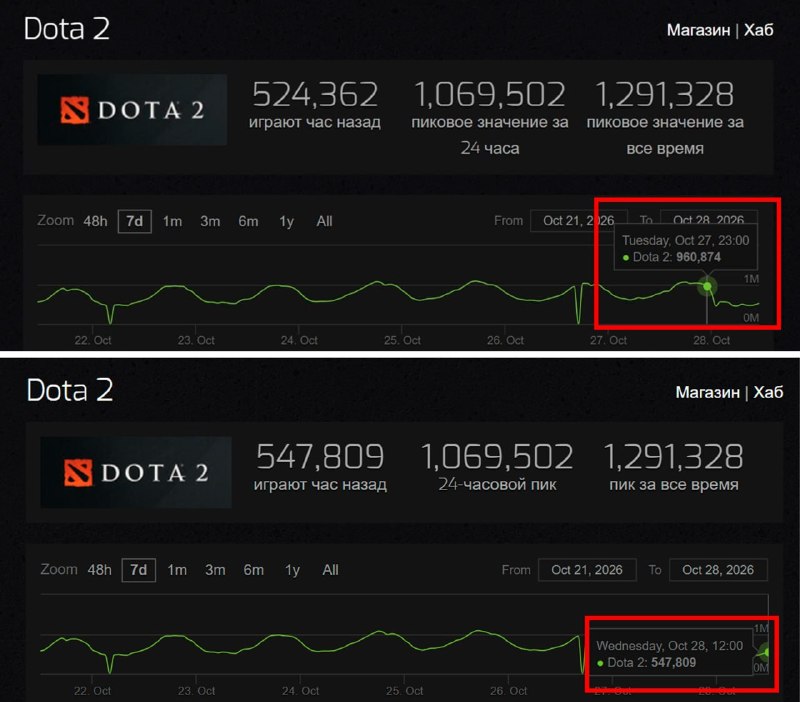Choose 1y zoom range in the upper chart

[286, 221]
